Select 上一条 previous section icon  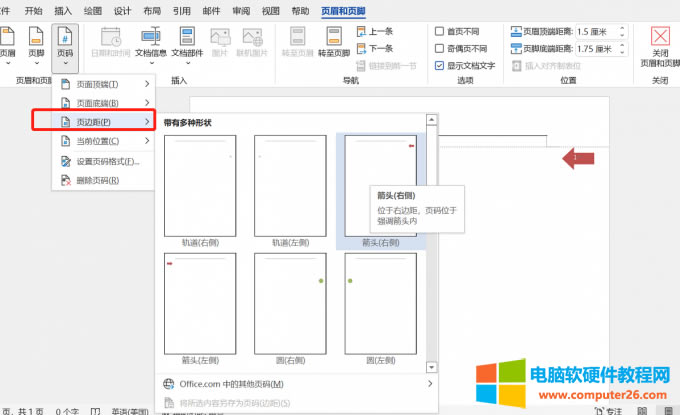[x=376, y=32]
